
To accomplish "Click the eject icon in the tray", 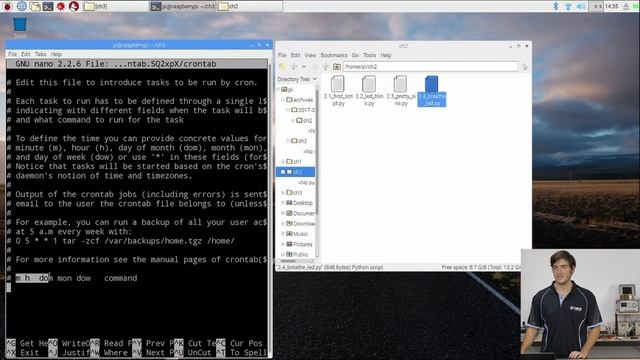I will coord(626,6).
